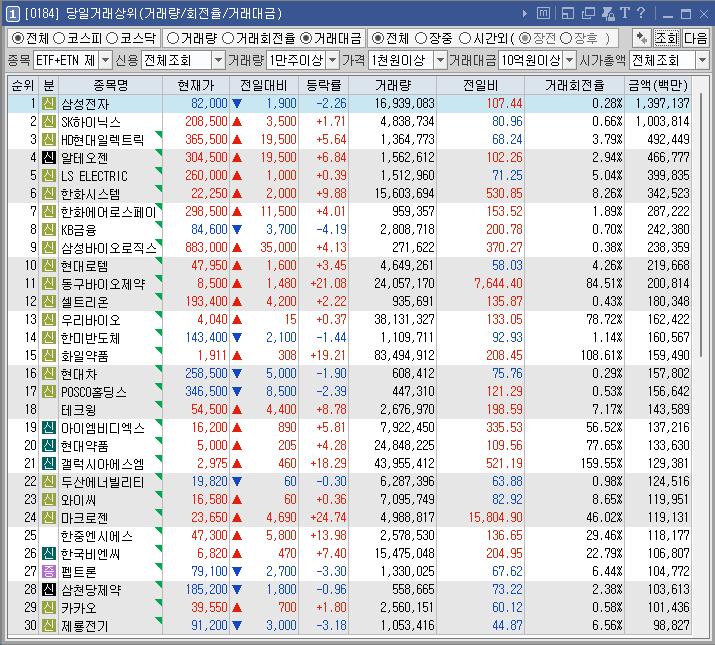
Task: Click the down-arrow indicator for KB금융
Action: pos(237,229)
